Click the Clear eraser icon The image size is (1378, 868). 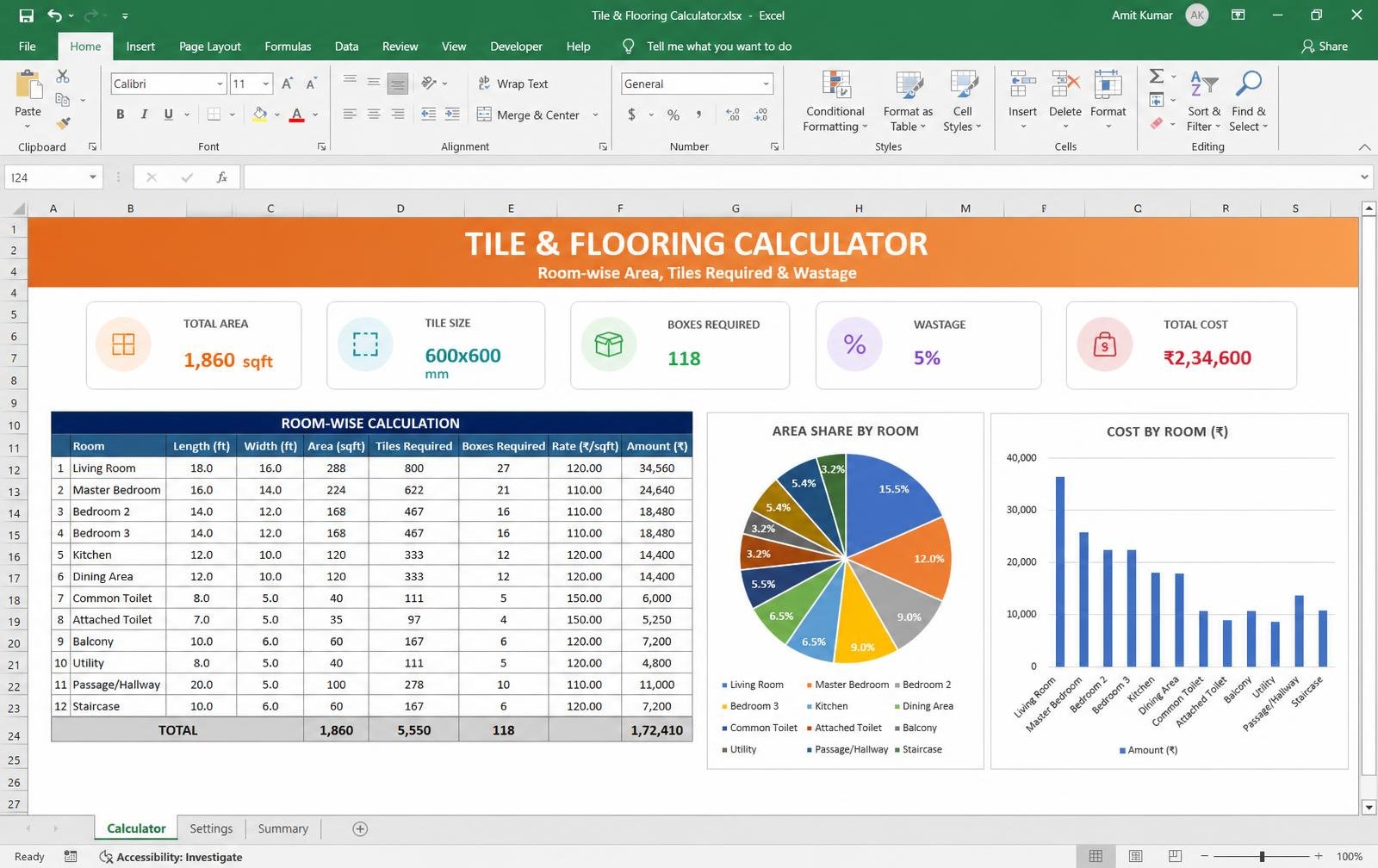1157,123
